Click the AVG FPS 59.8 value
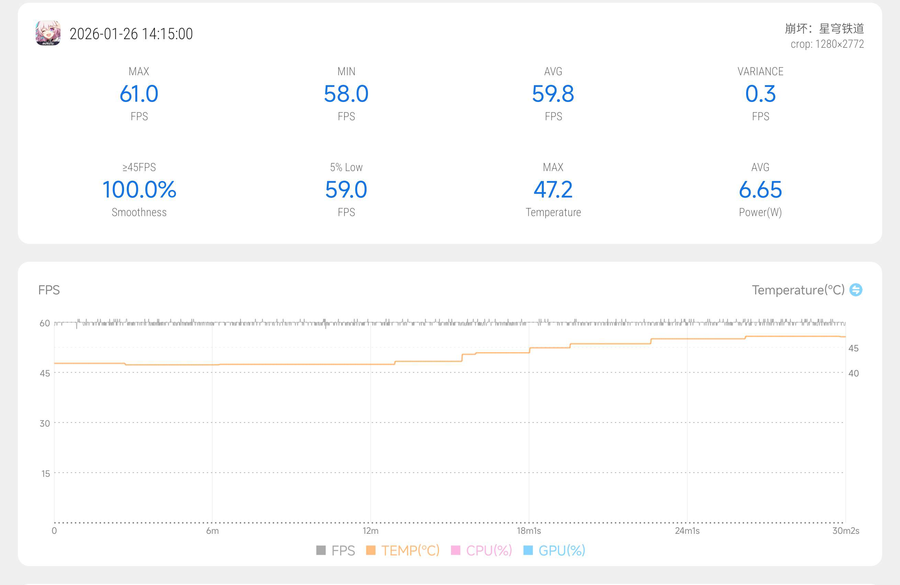The height and width of the screenshot is (585, 900). (x=553, y=94)
